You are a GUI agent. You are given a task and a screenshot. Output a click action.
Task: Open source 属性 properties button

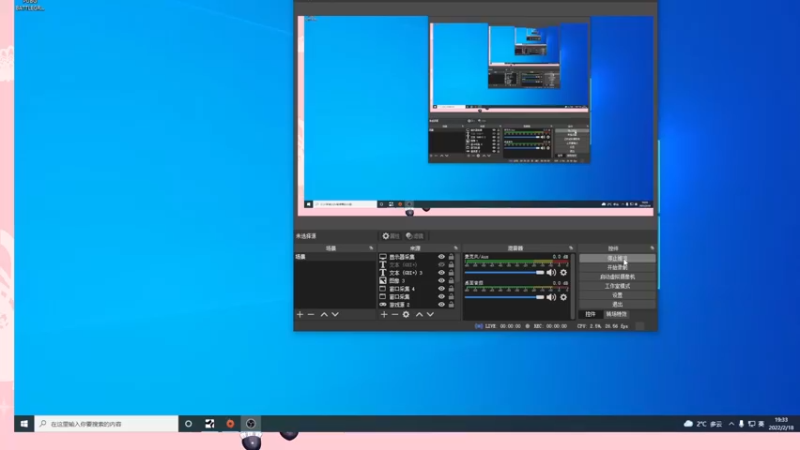(x=391, y=236)
